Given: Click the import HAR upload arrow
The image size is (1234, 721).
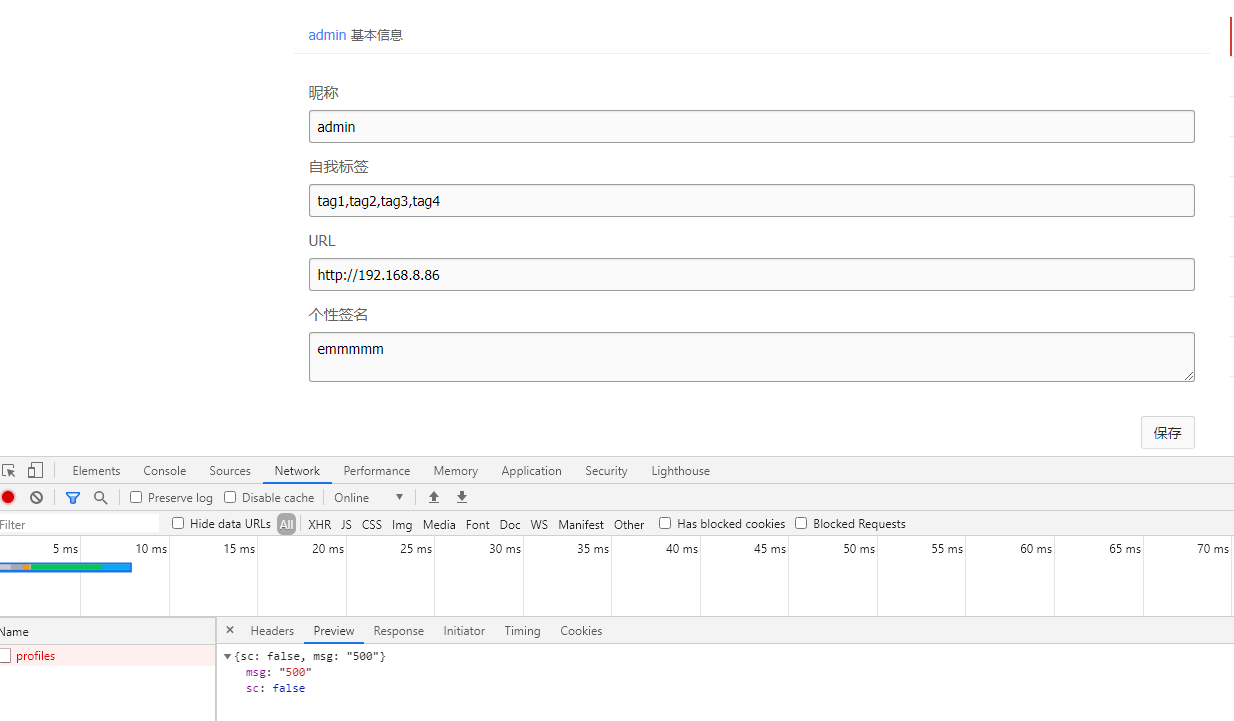Looking at the screenshot, I should pos(434,497).
